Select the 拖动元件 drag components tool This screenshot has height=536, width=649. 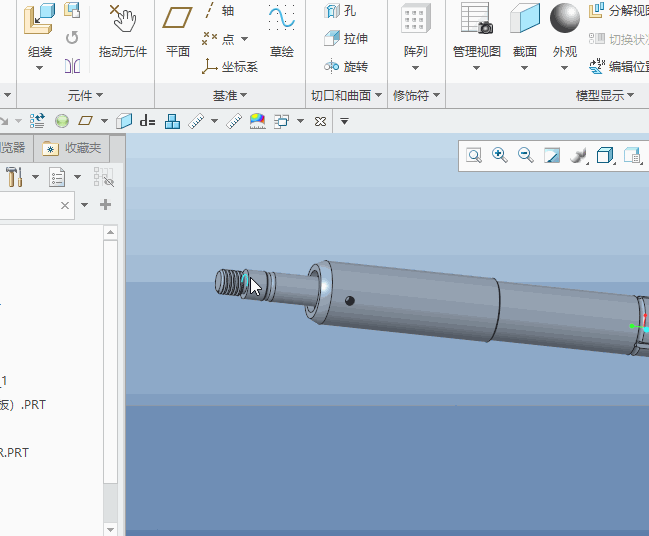[x=123, y=31]
